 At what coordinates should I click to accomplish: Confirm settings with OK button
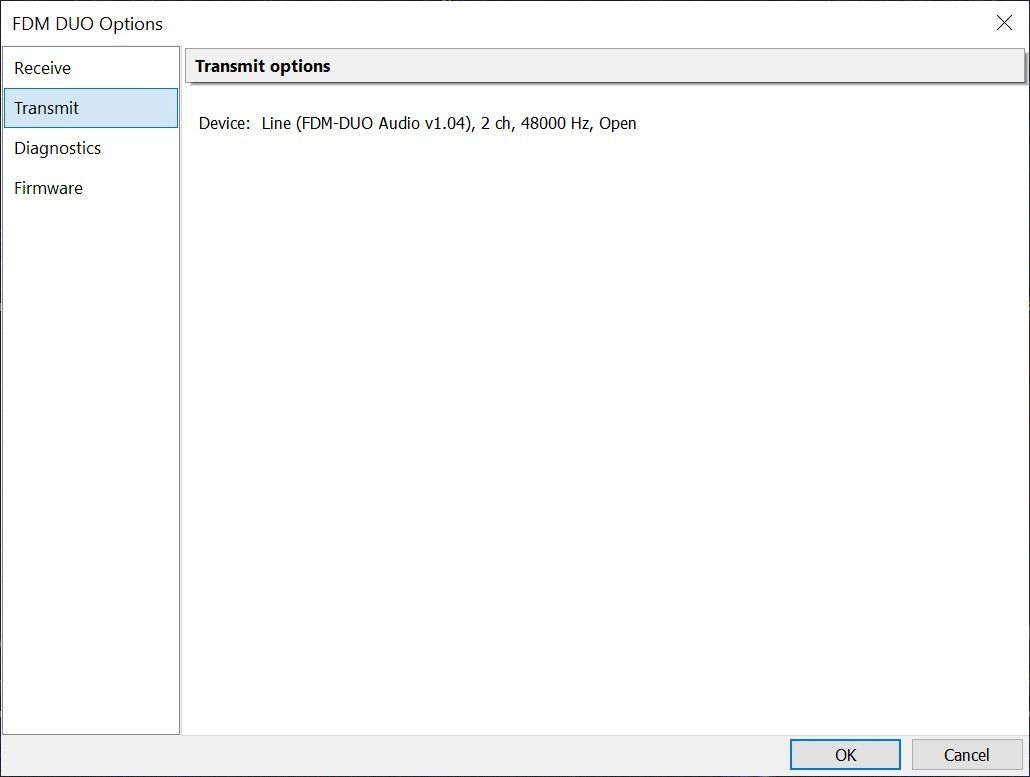[x=845, y=755]
